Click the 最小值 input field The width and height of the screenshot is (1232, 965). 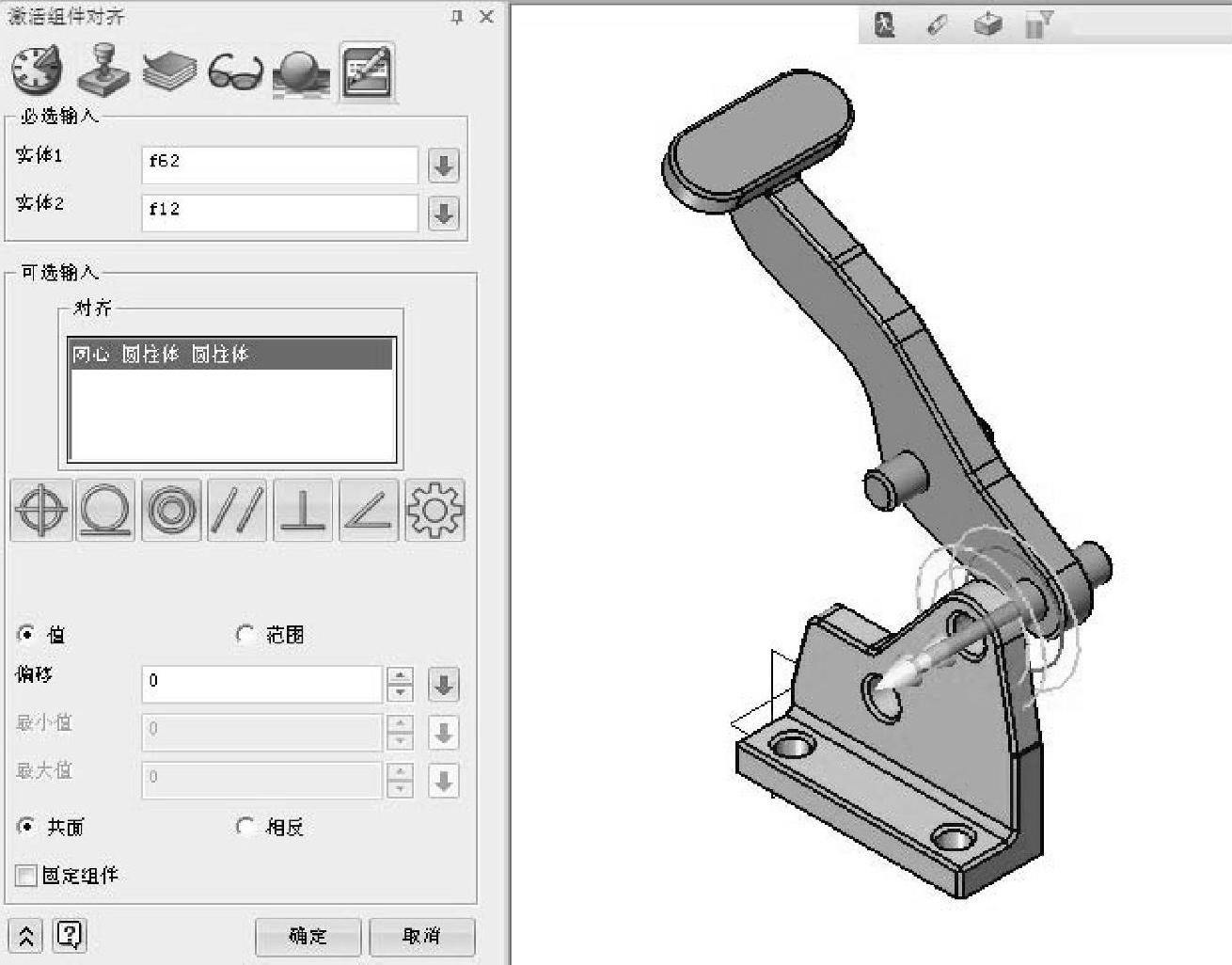(262, 733)
